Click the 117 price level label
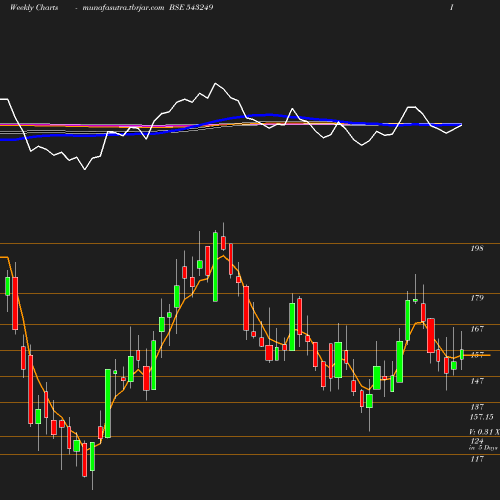The height and width of the screenshot is (500, 500). tap(477, 459)
